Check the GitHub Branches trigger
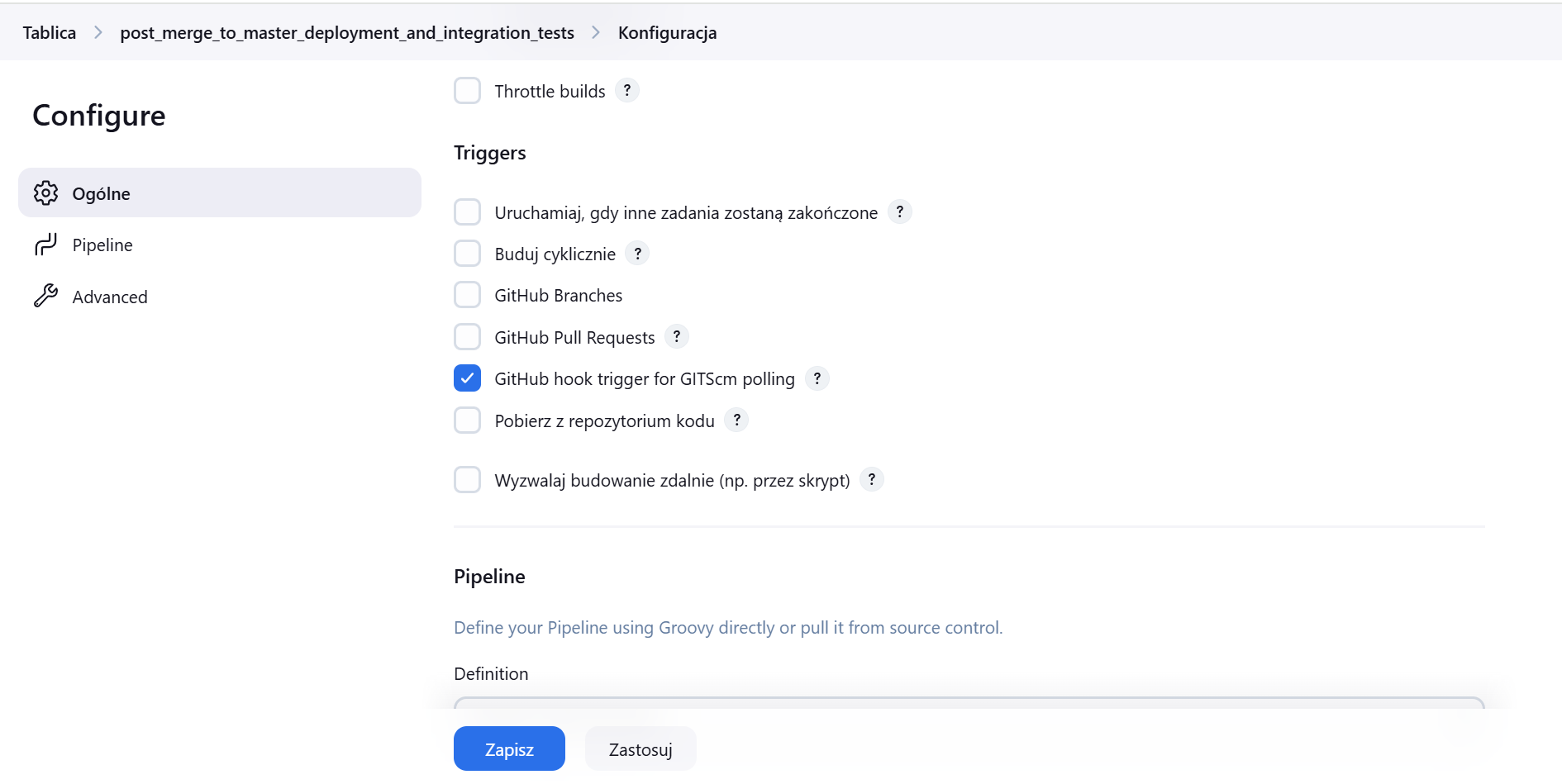The width and height of the screenshot is (1562, 784). (467, 294)
